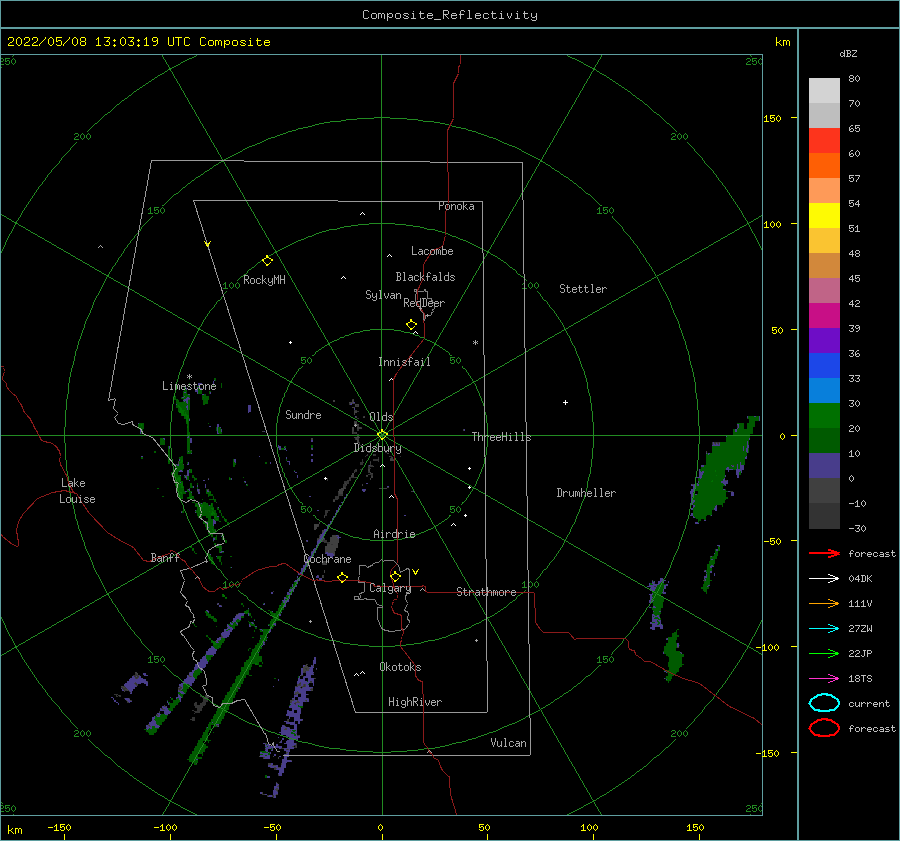Click the Innisfail label

pos(404,362)
